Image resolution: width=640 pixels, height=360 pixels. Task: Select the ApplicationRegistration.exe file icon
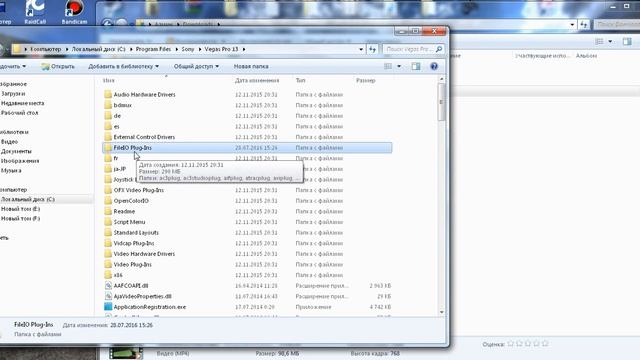(108, 307)
